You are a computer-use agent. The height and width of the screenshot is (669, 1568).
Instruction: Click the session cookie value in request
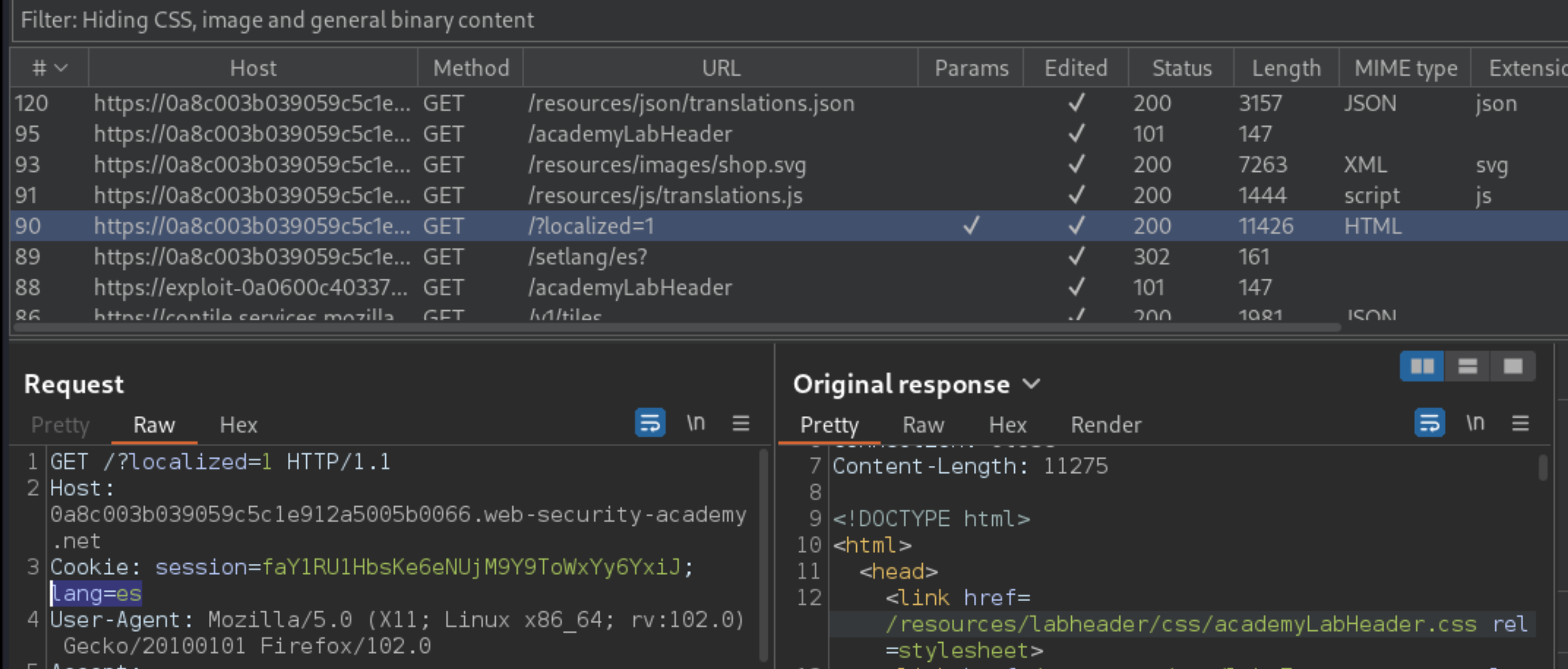[470, 567]
